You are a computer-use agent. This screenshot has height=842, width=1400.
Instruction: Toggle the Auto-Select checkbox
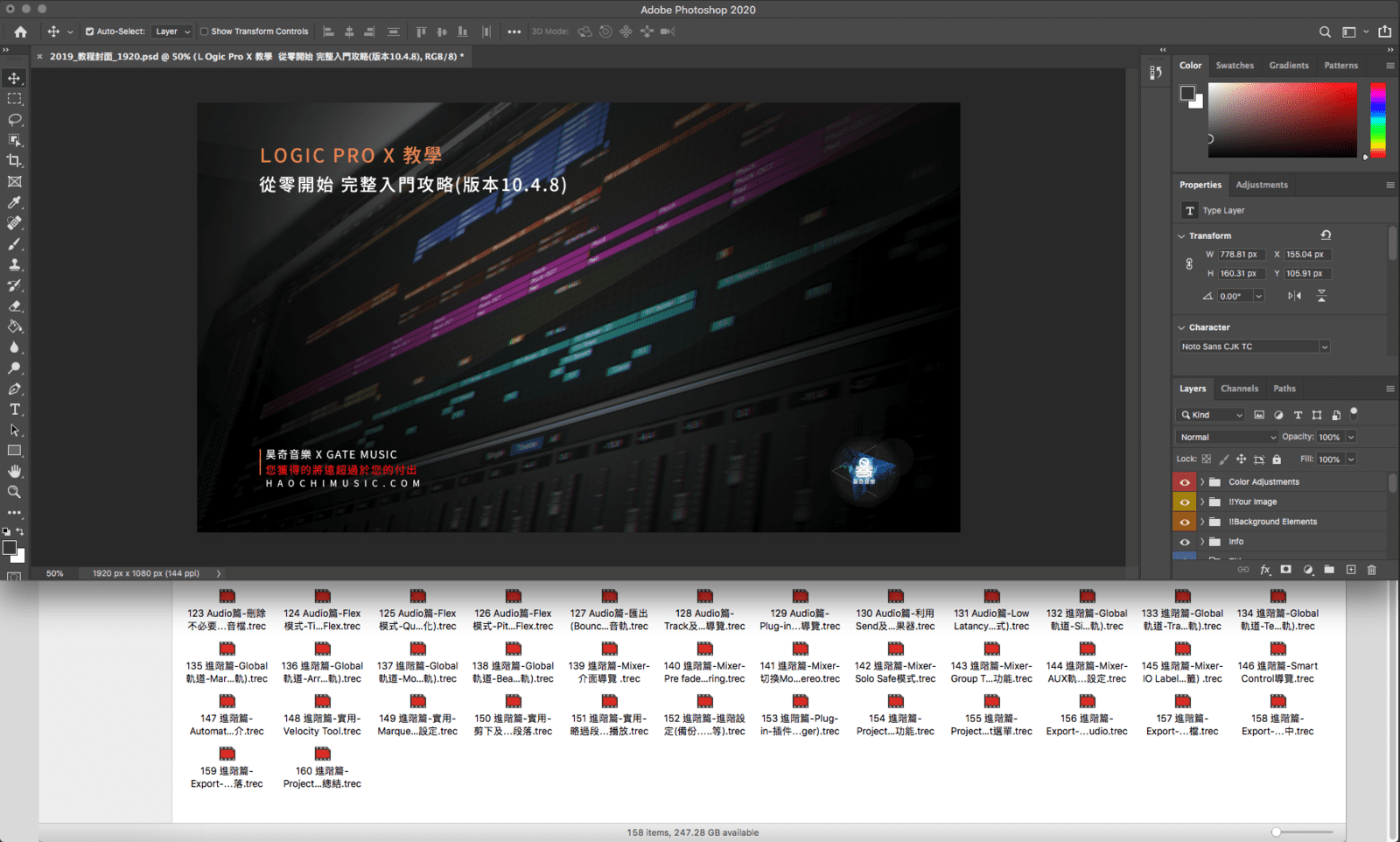pos(89,32)
